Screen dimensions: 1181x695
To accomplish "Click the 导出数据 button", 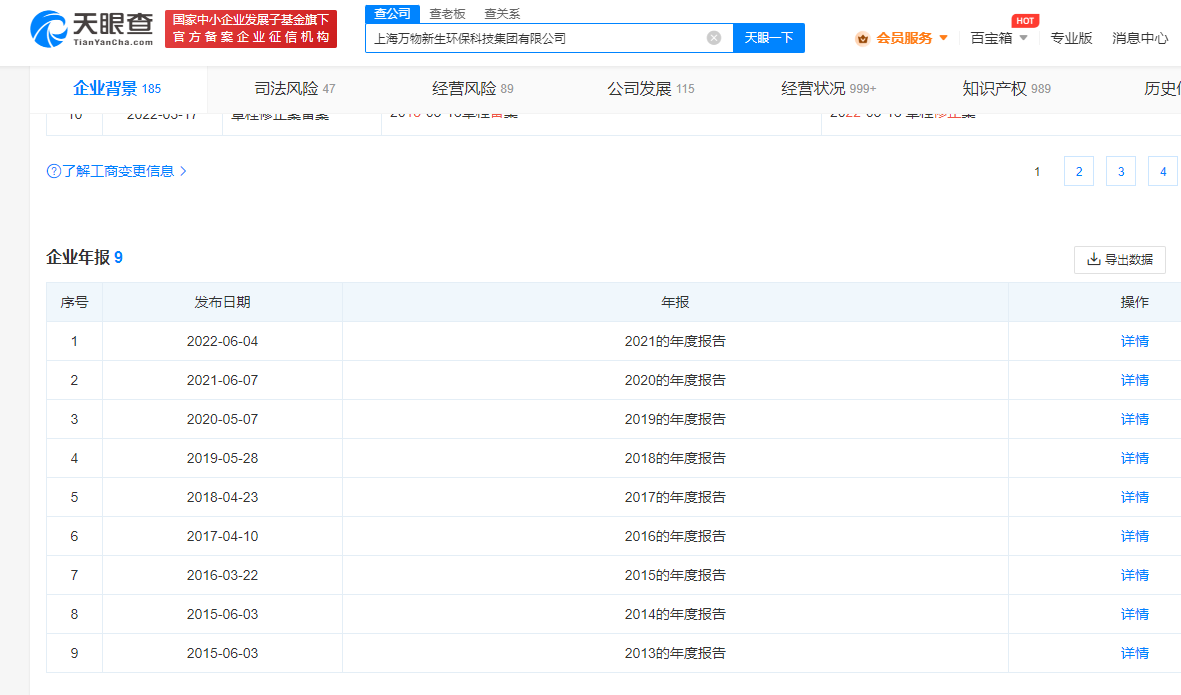I will pos(1119,260).
